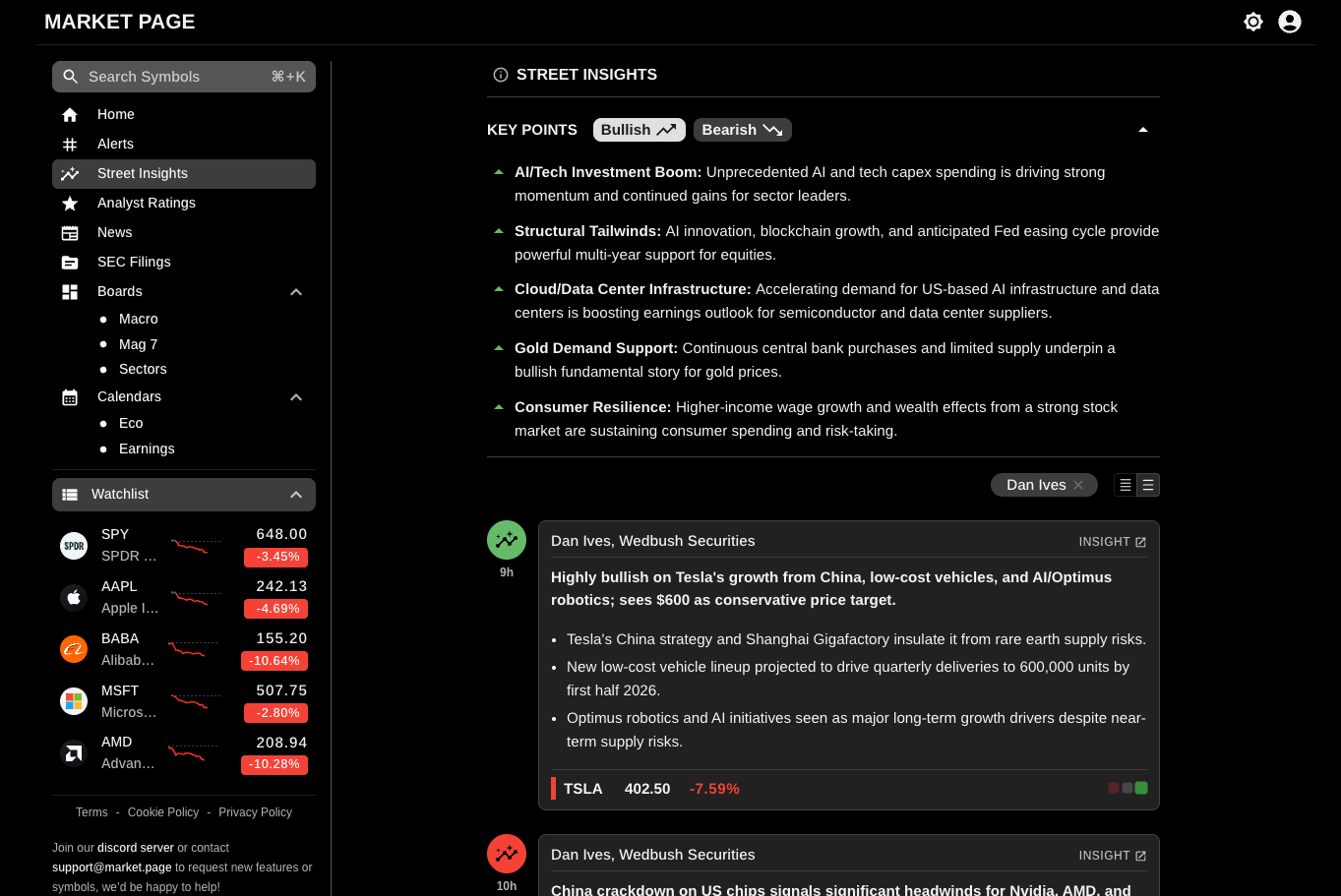
Task: Click the MSFT sparkline chart
Action: [x=195, y=701]
